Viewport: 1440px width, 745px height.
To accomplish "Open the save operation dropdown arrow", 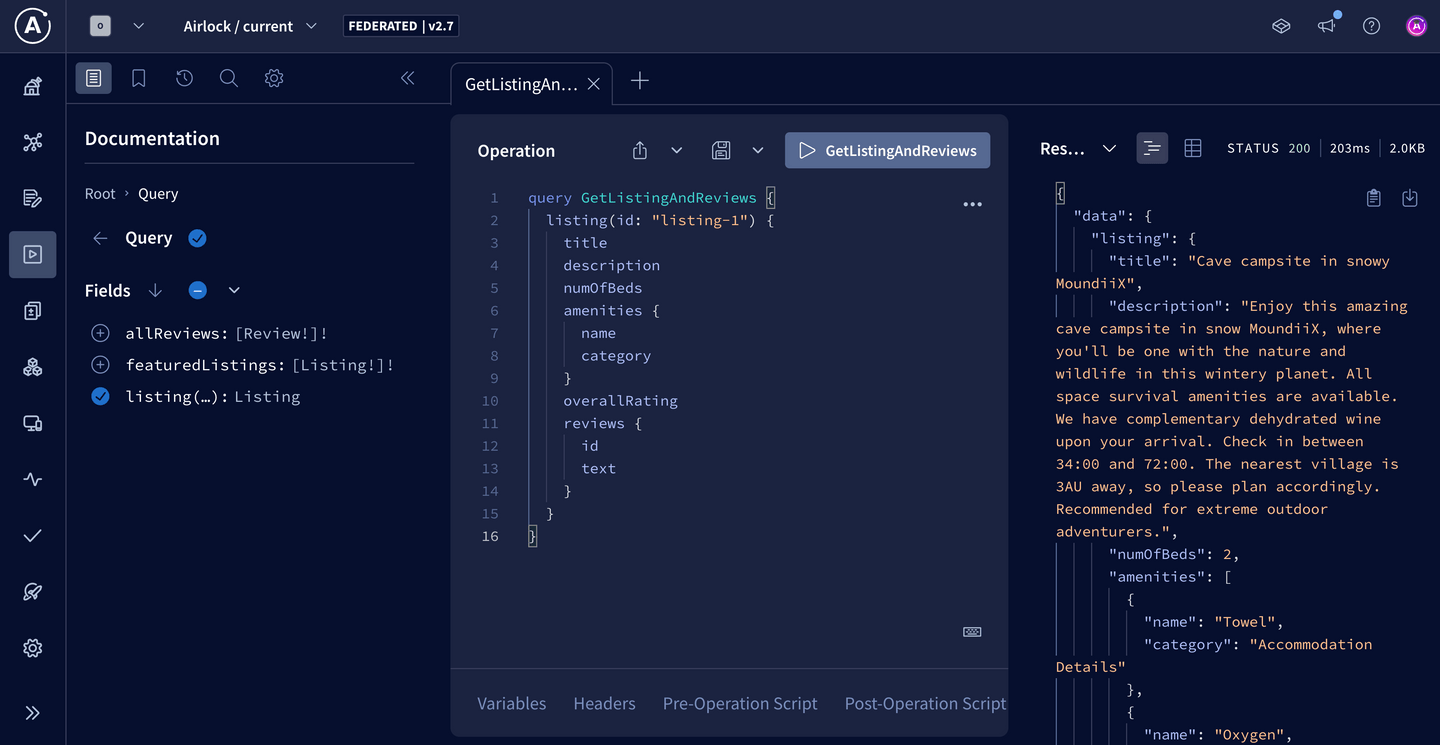I will pyautogui.click(x=758, y=151).
